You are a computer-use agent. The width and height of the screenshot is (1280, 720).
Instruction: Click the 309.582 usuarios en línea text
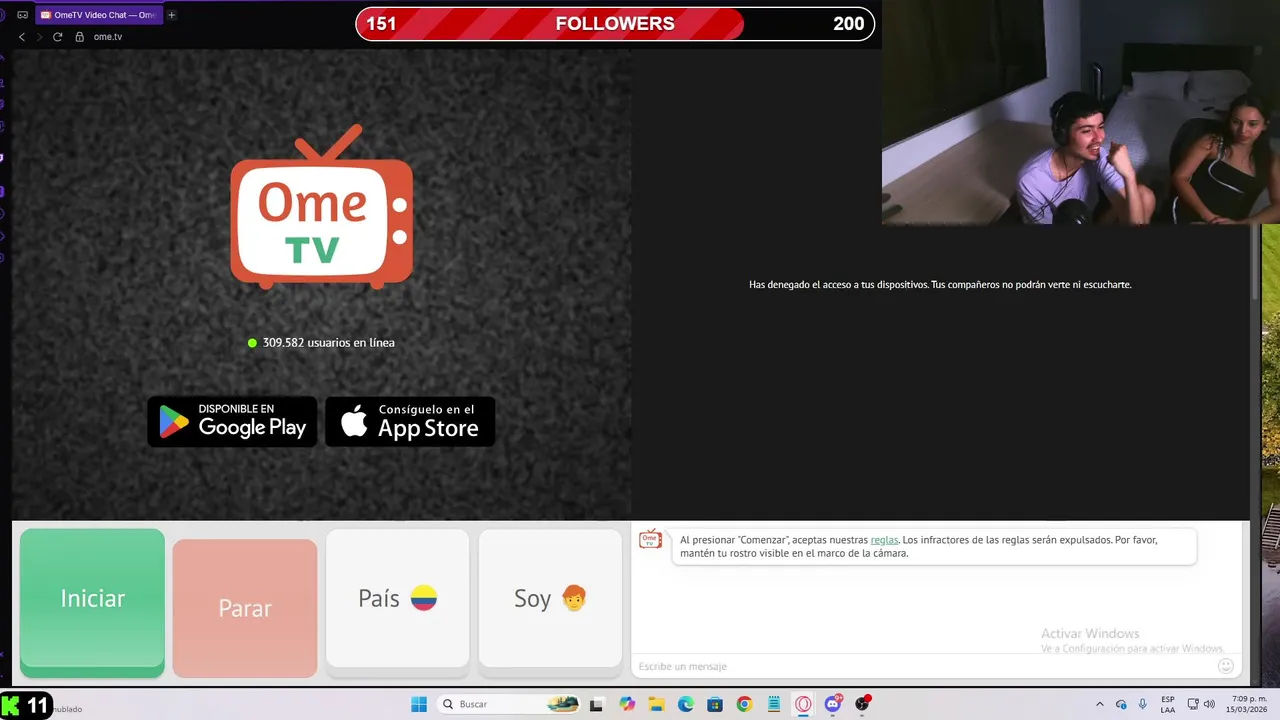(328, 342)
